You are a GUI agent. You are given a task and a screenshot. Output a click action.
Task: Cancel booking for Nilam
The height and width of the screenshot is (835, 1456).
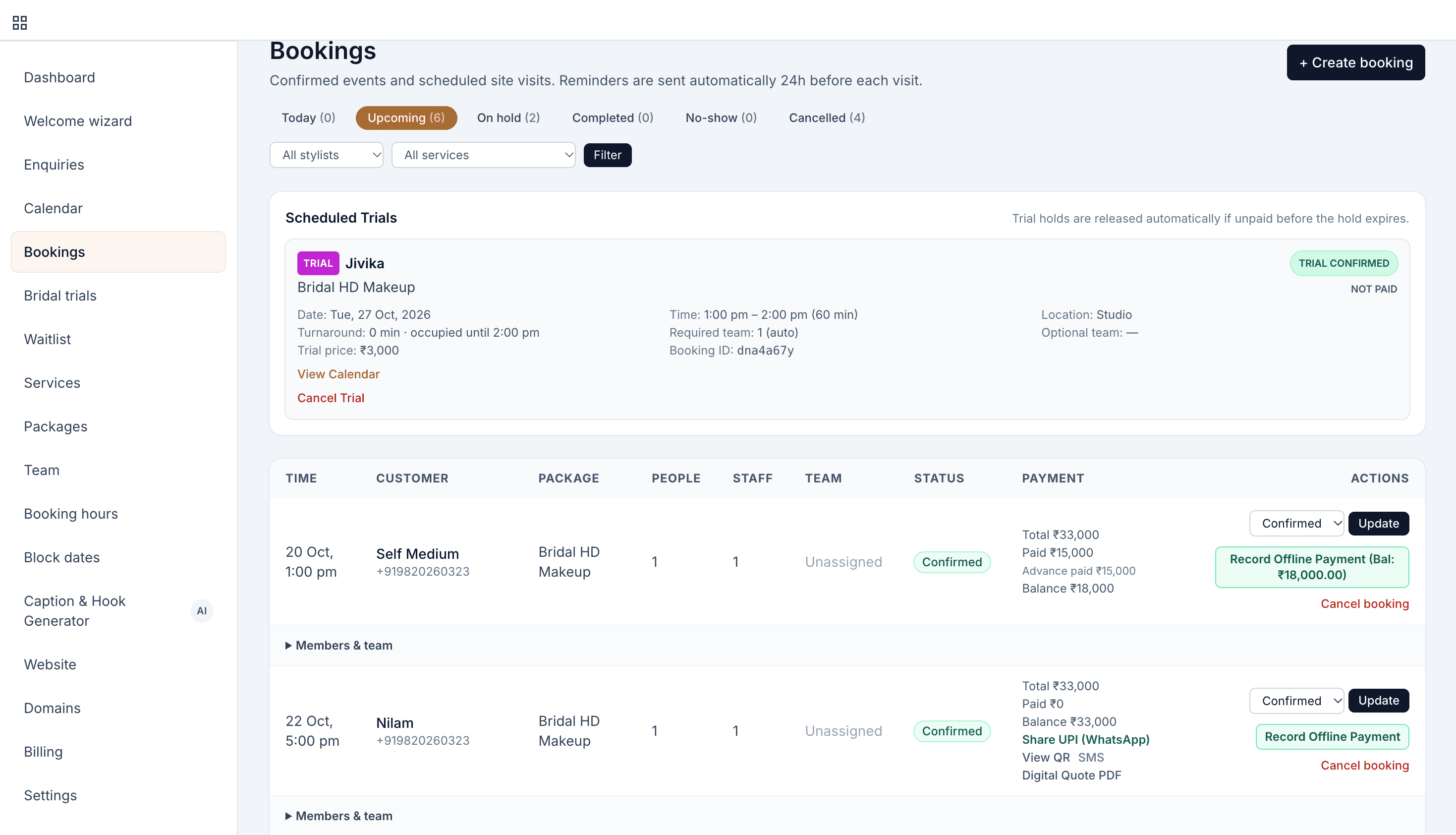tap(1364, 765)
